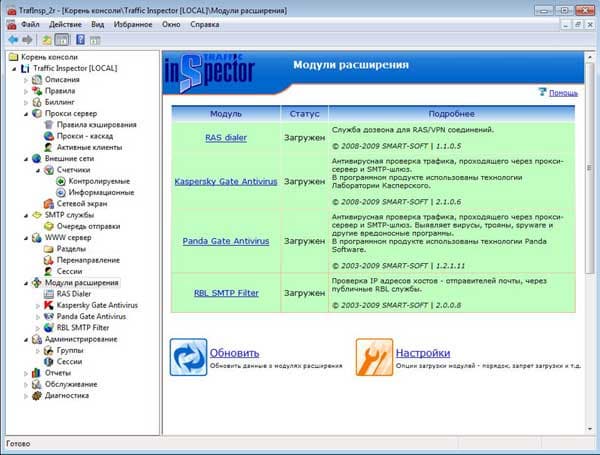Click the Счетчики icon
The width and height of the screenshot is (600, 455).
(49, 170)
